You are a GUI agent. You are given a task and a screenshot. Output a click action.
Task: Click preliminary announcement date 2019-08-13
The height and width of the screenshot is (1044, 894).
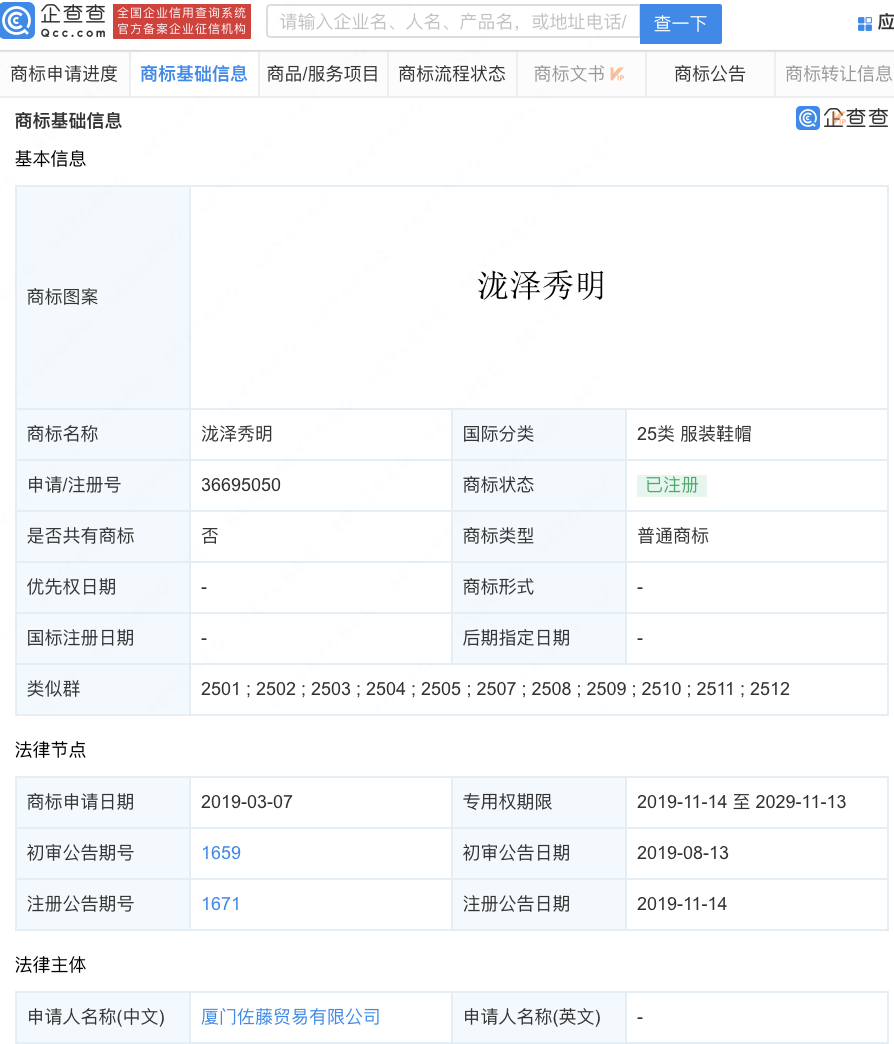coord(683,853)
